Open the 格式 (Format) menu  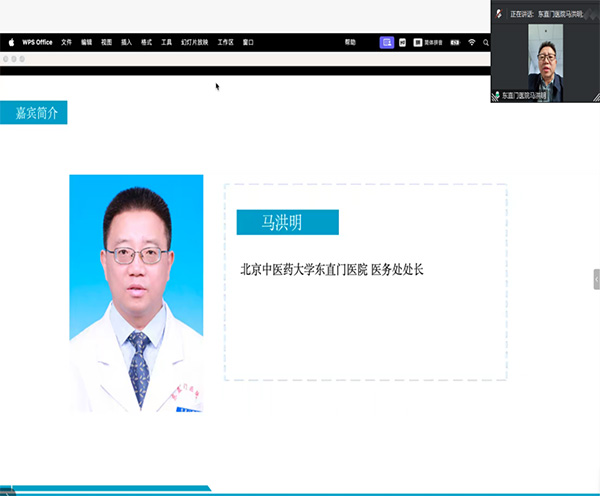point(146,43)
